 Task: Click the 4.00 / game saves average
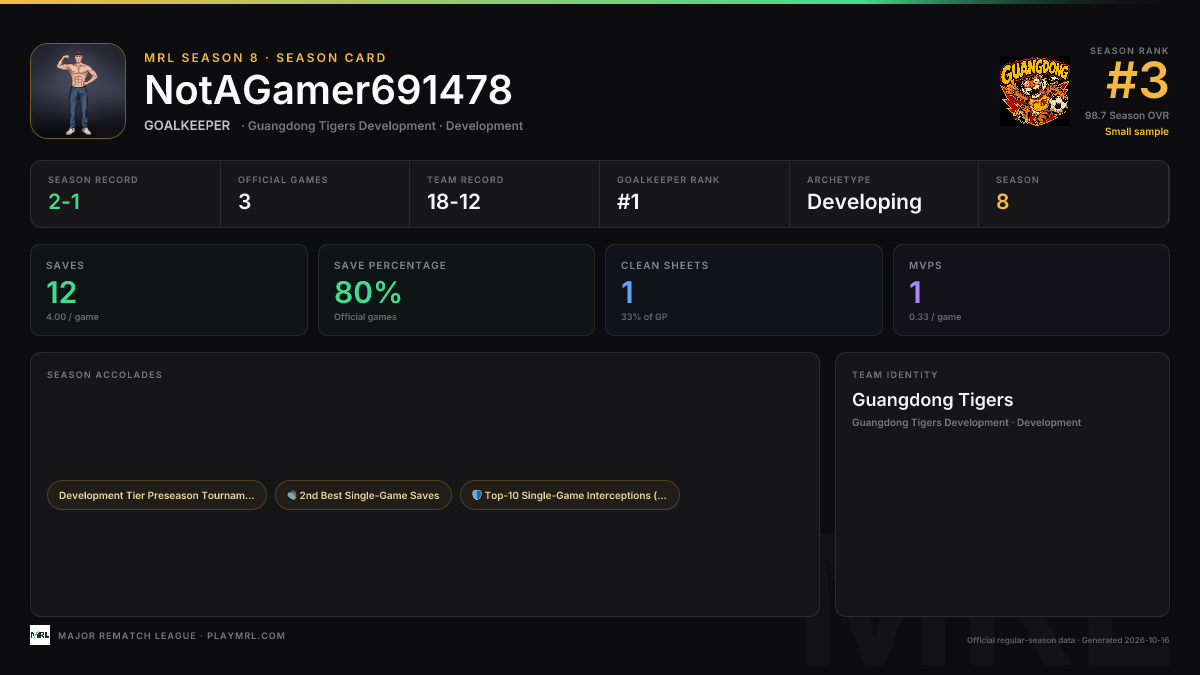pos(72,317)
